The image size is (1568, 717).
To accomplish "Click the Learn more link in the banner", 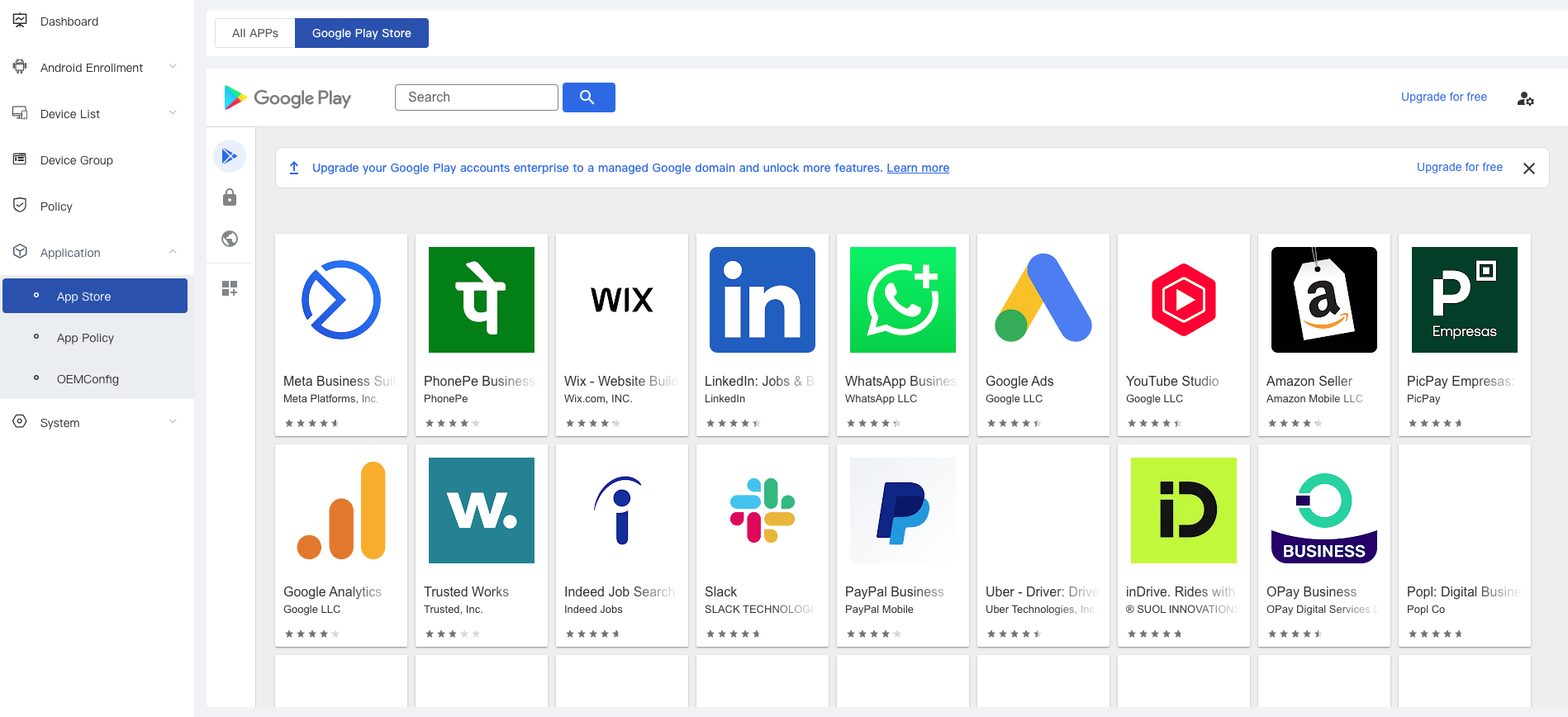I will pyautogui.click(x=917, y=168).
